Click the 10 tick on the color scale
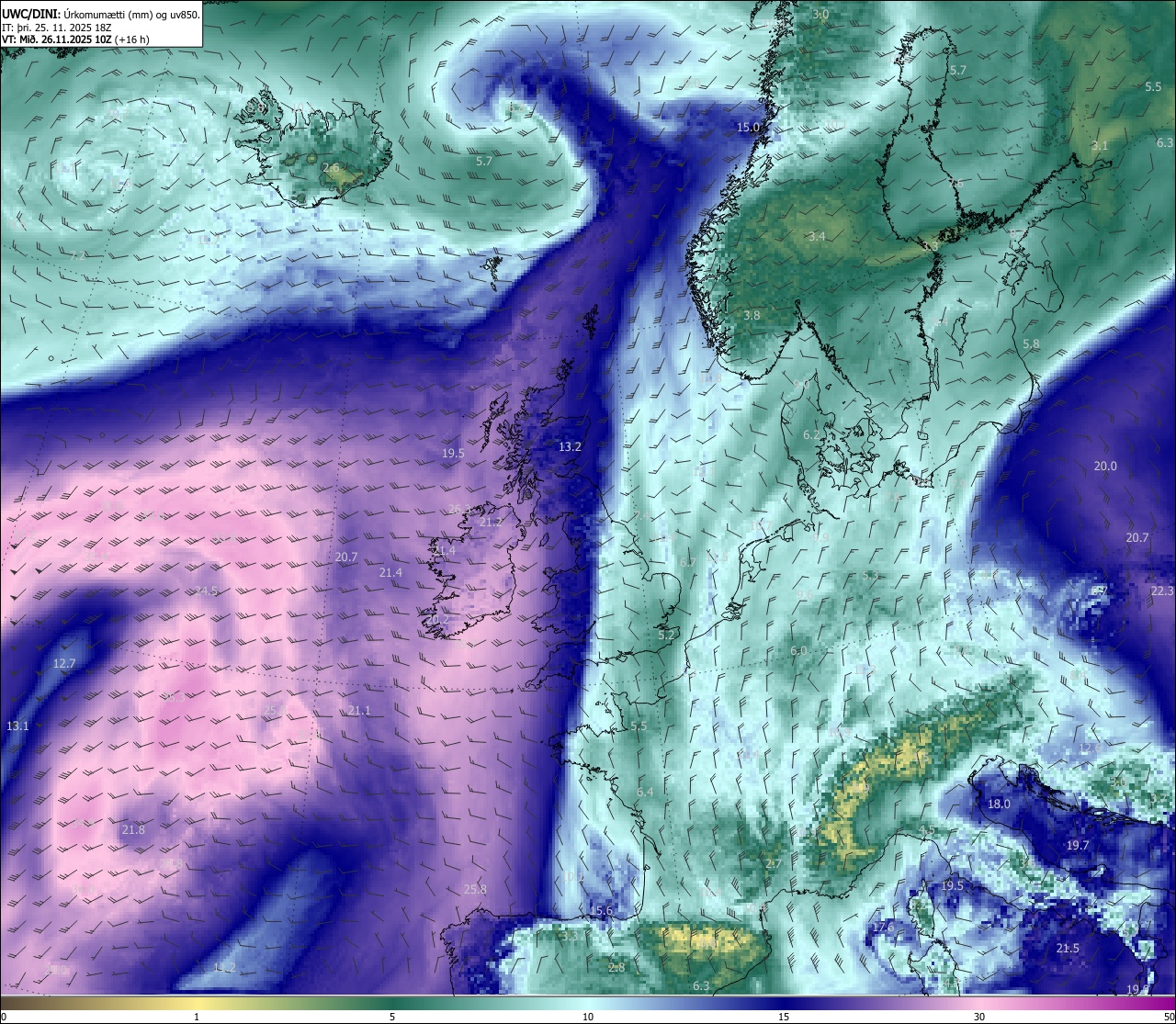Screen dimensions: 1176x1024 pos(588,1017)
